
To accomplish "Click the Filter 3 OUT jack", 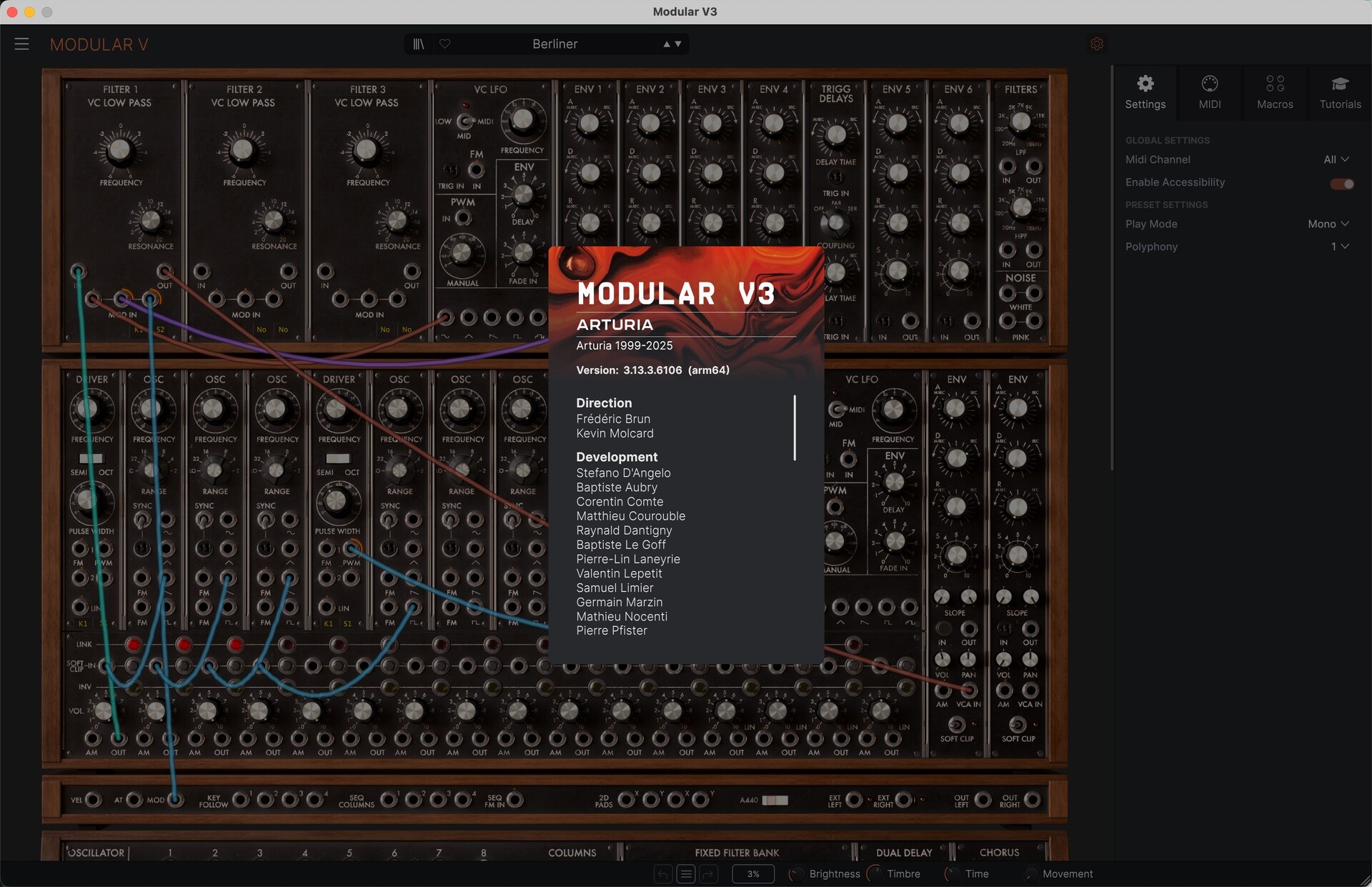I will pyautogui.click(x=412, y=272).
